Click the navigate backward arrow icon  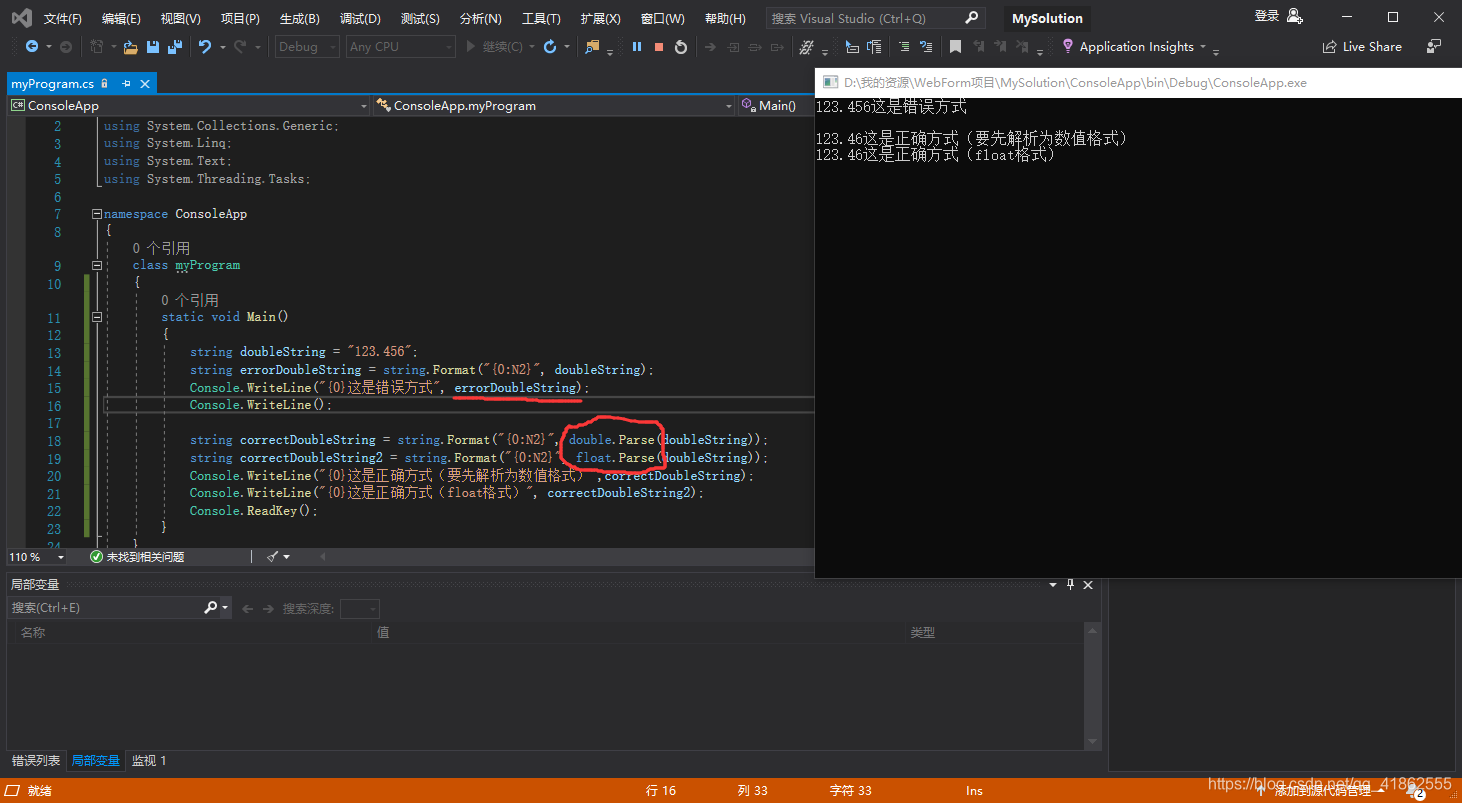click(32, 46)
